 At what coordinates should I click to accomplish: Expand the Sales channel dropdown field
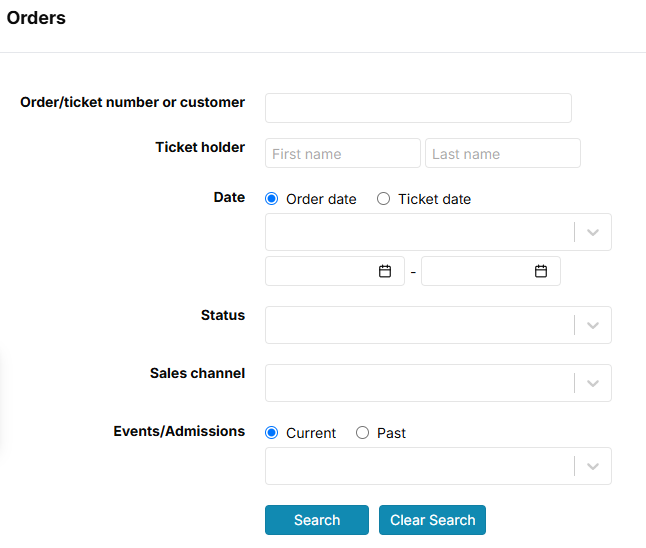point(438,383)
